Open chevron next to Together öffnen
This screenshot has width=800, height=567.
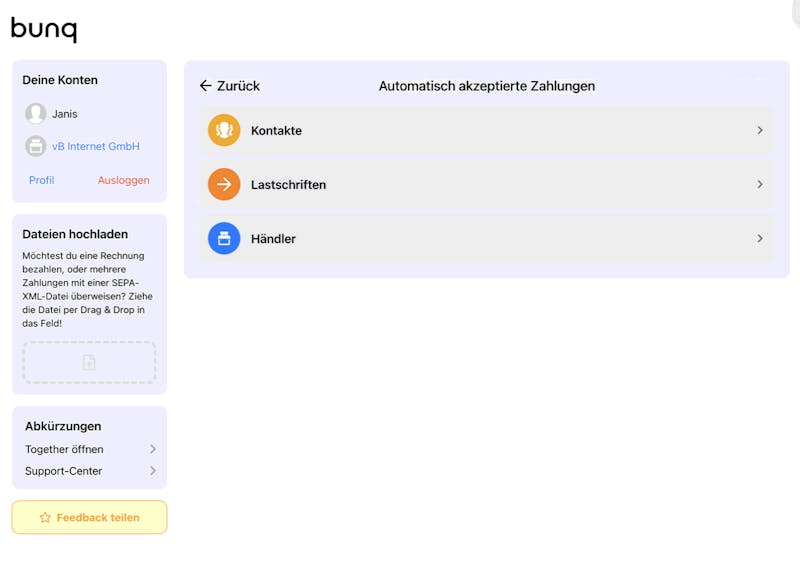153,449
